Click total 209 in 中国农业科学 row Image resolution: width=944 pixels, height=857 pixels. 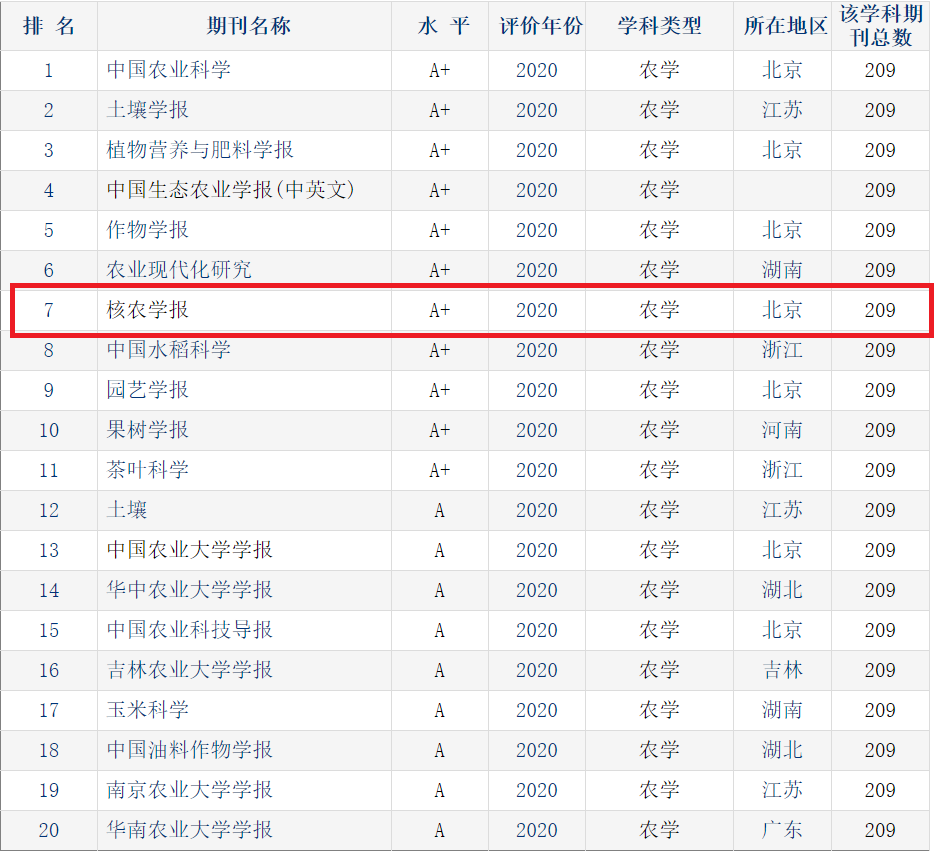[880, 70]
